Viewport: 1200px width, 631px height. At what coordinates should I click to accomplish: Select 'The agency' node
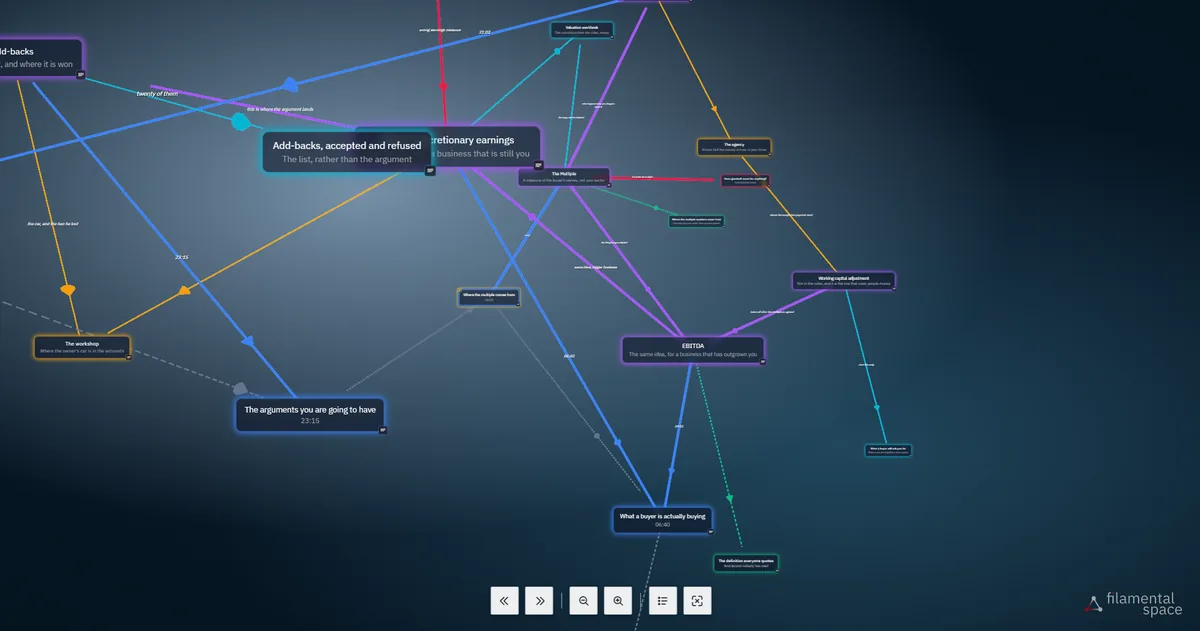click(734, 147)
